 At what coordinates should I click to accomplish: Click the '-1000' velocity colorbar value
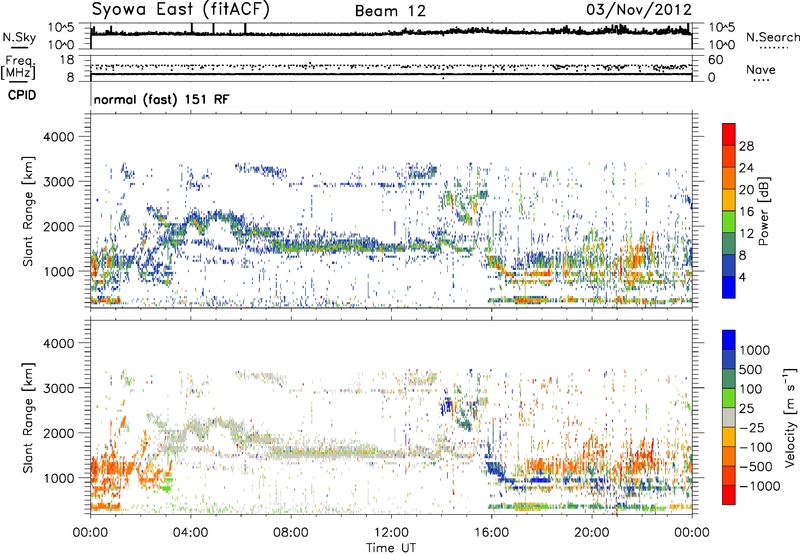[x=760, y=486]
